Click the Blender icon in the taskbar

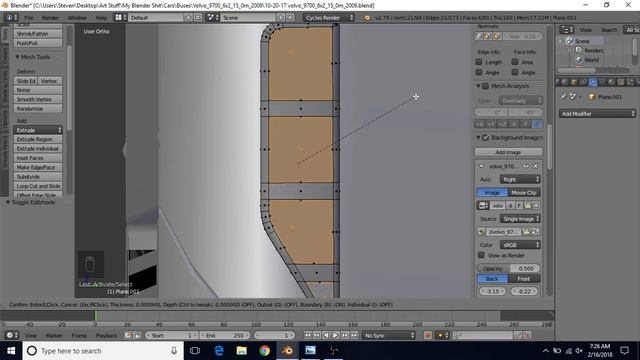(287, 351)
